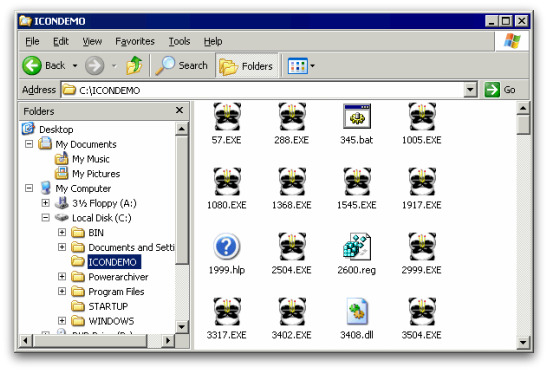548x371 pixels.
Task: Click the folder tree vertical scroll thumb
Action: point(182,200)
